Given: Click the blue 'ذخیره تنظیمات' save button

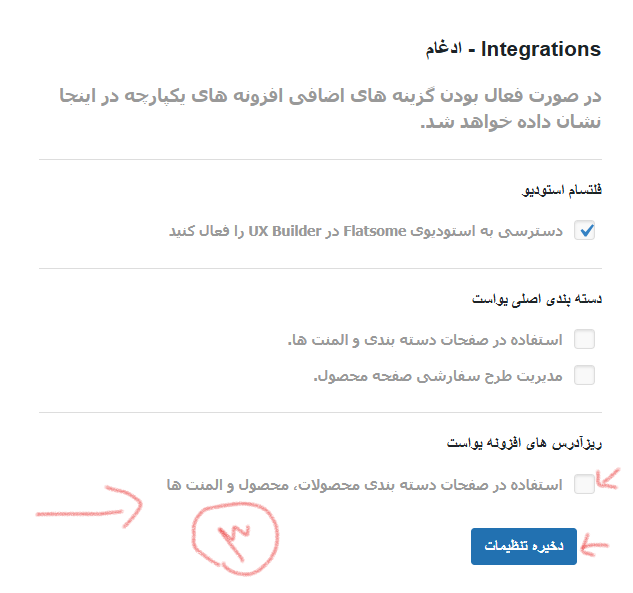Looking at the screenshot, I should [x=524, y=546].
